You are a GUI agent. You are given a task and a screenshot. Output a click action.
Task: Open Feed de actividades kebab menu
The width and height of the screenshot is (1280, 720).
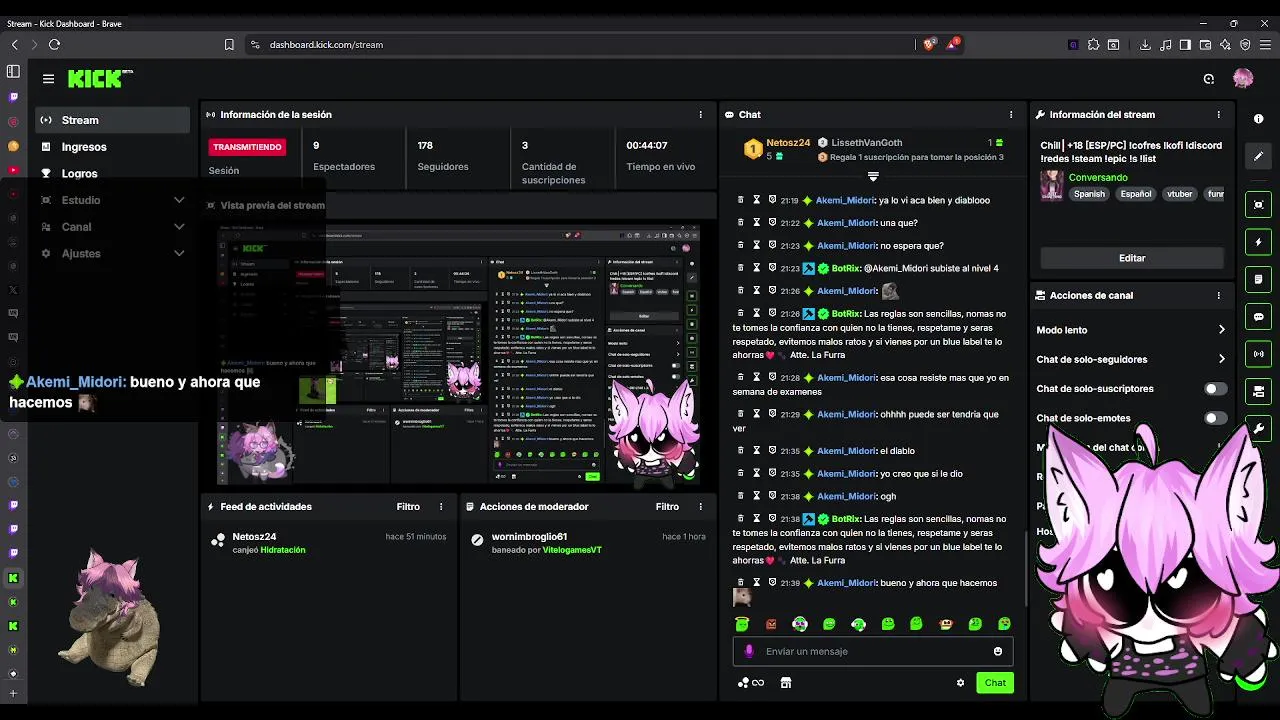[x=441, y=507]
